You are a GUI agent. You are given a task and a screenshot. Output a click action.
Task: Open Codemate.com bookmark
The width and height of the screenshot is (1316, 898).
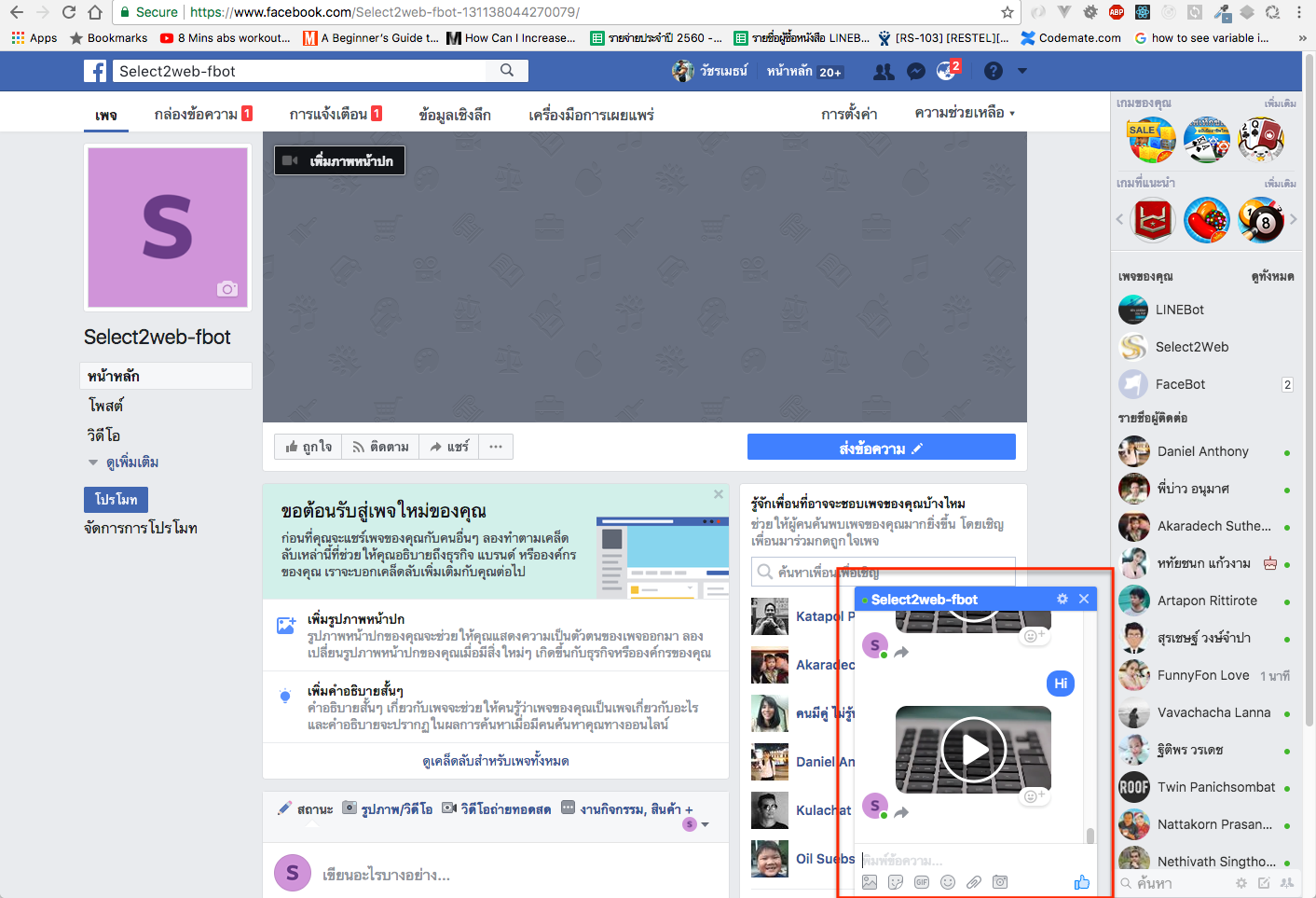1071,38
